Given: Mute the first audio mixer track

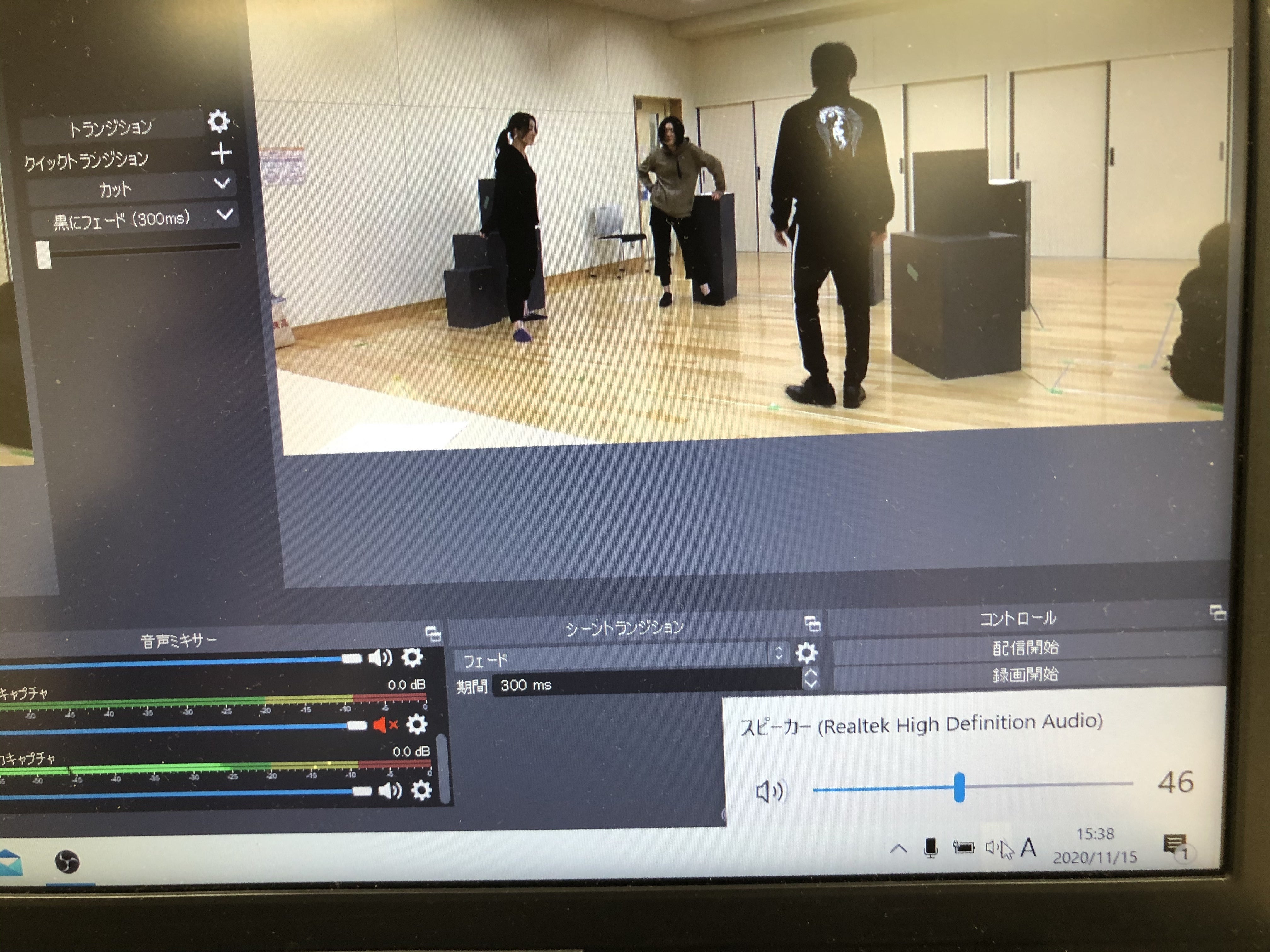Looking at the screenshot, I should click(380, 658).
